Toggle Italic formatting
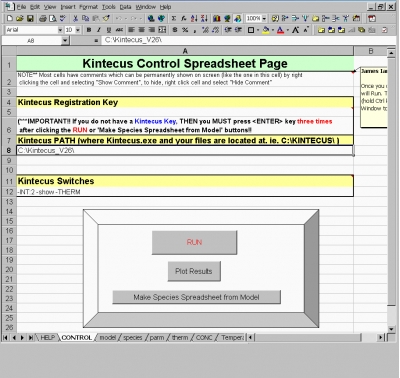Viewport: 400px width, 378px height. click(99, 30)
